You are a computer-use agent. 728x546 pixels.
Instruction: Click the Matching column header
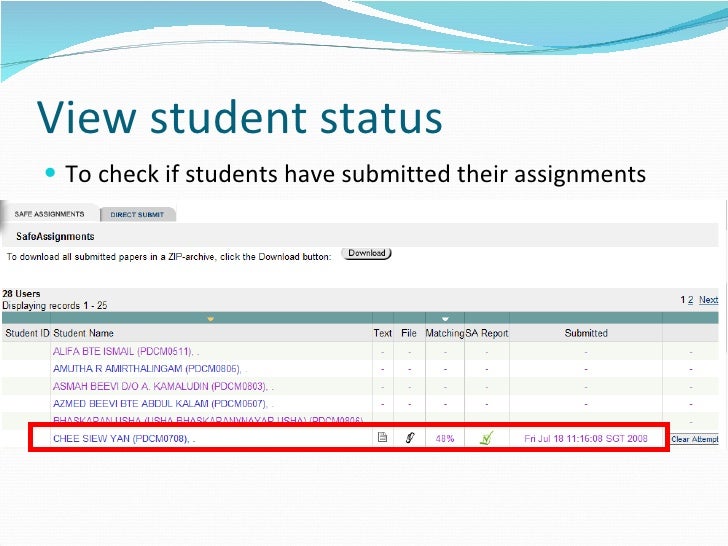[x=445, y=333]
